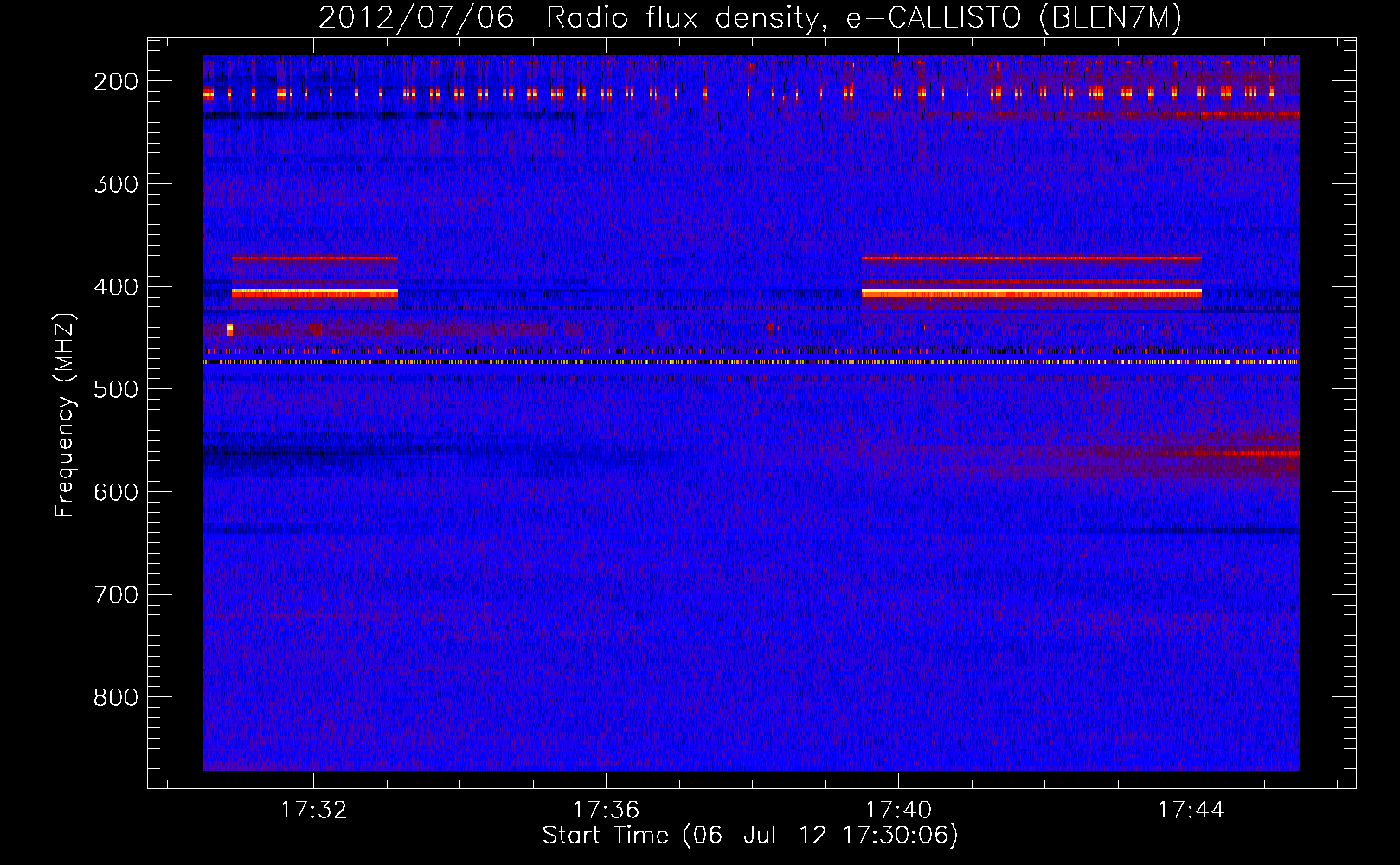Click the 700 frequency tick label
1400x865 pixels.
(116, 595)
